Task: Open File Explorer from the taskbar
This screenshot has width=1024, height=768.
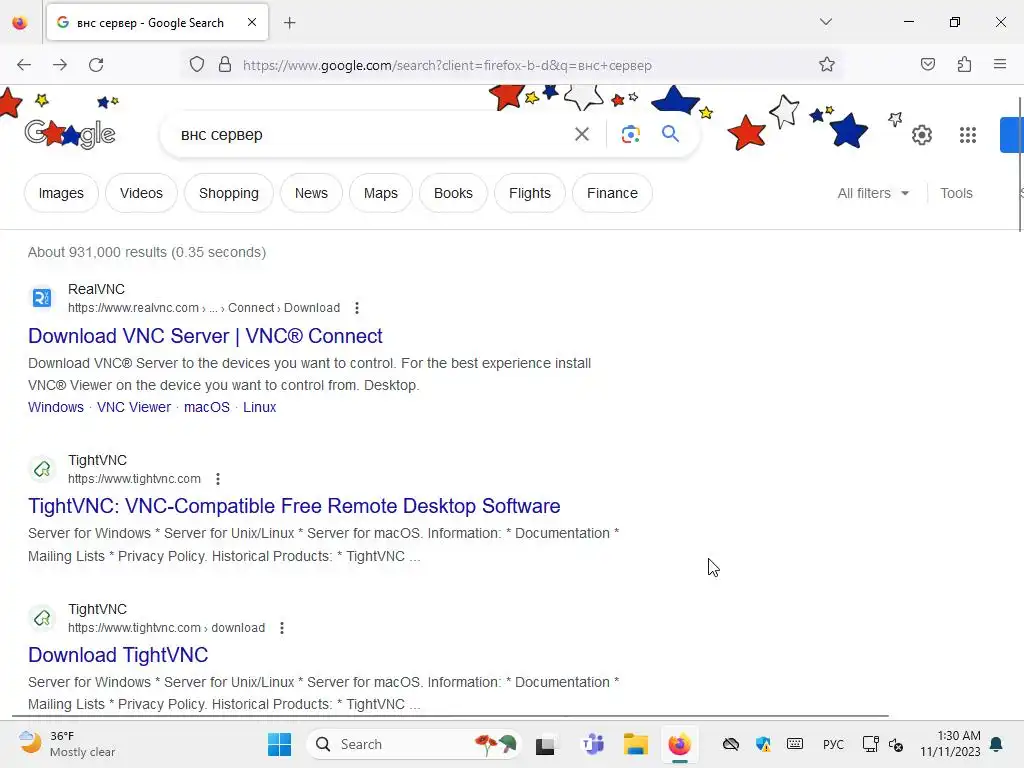Action: pyautogui.click(x=635, y=744)
